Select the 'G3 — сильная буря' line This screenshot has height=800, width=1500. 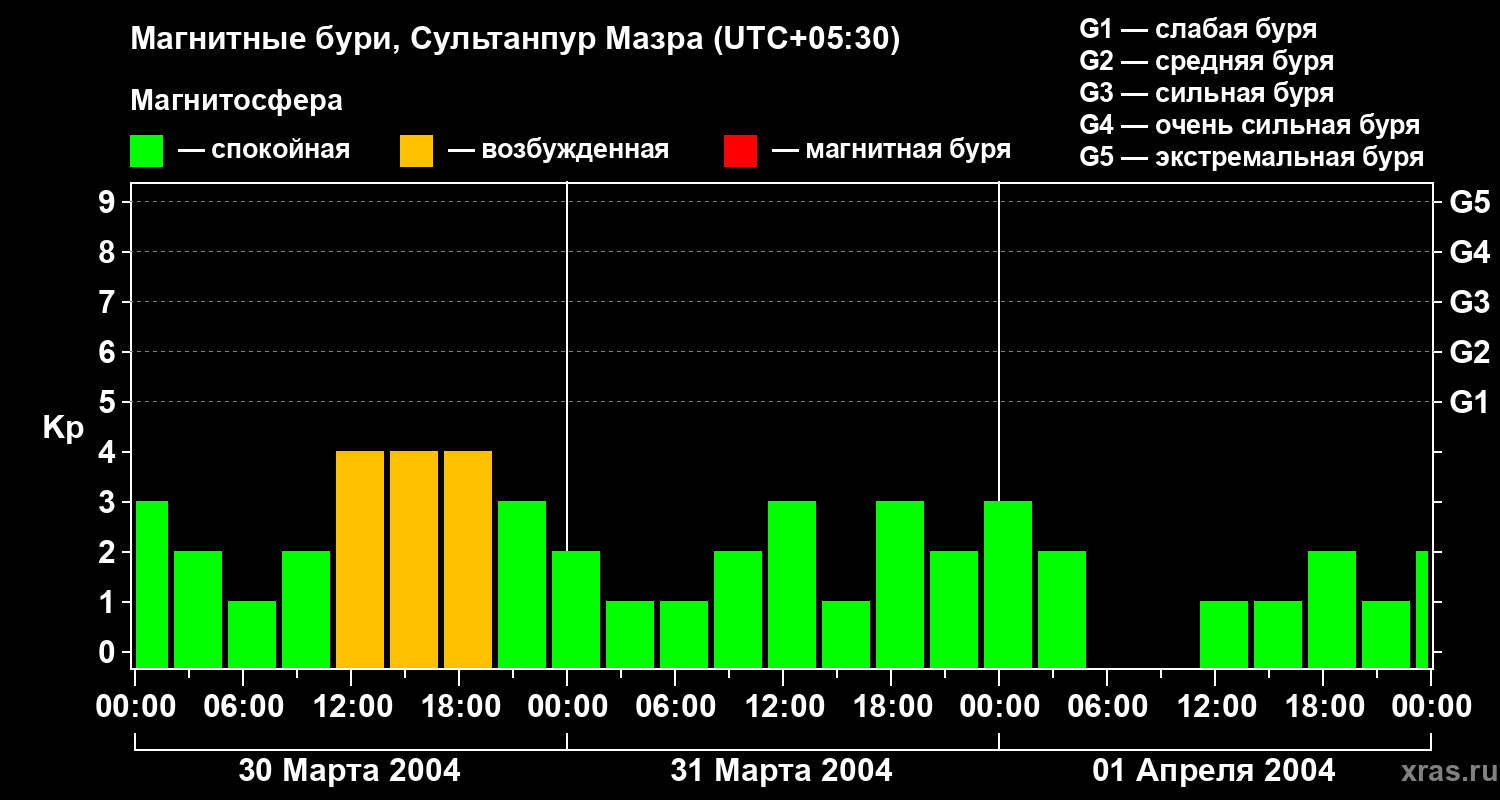tap(1207, 93)
